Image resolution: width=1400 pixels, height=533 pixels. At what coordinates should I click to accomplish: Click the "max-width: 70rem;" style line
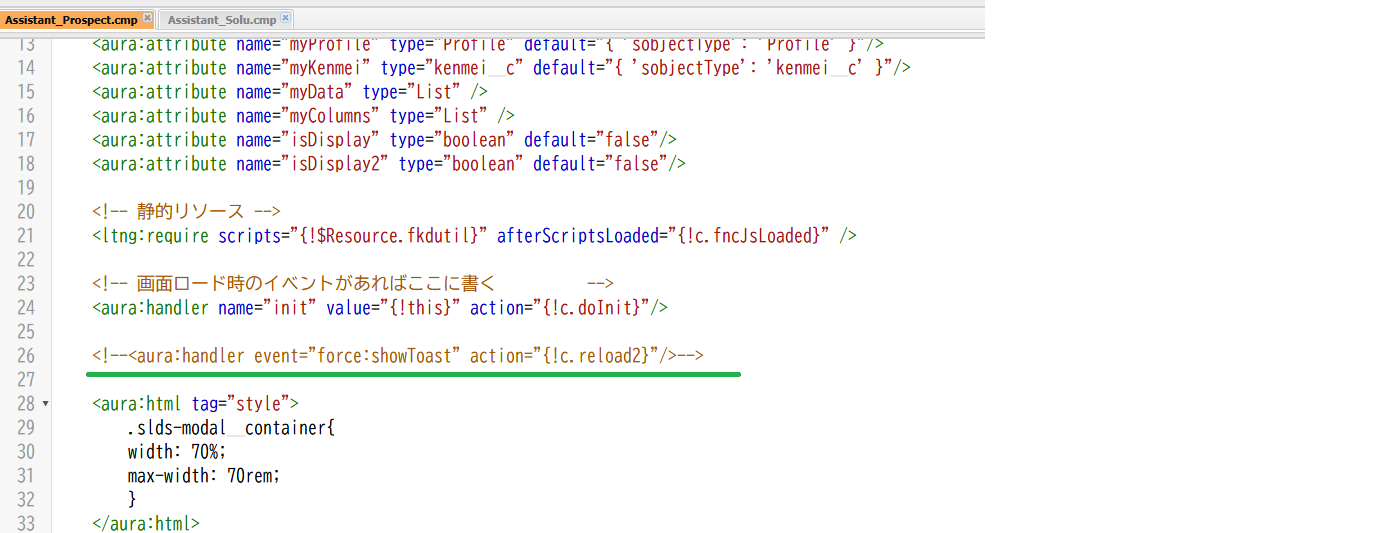coord(204,476)
